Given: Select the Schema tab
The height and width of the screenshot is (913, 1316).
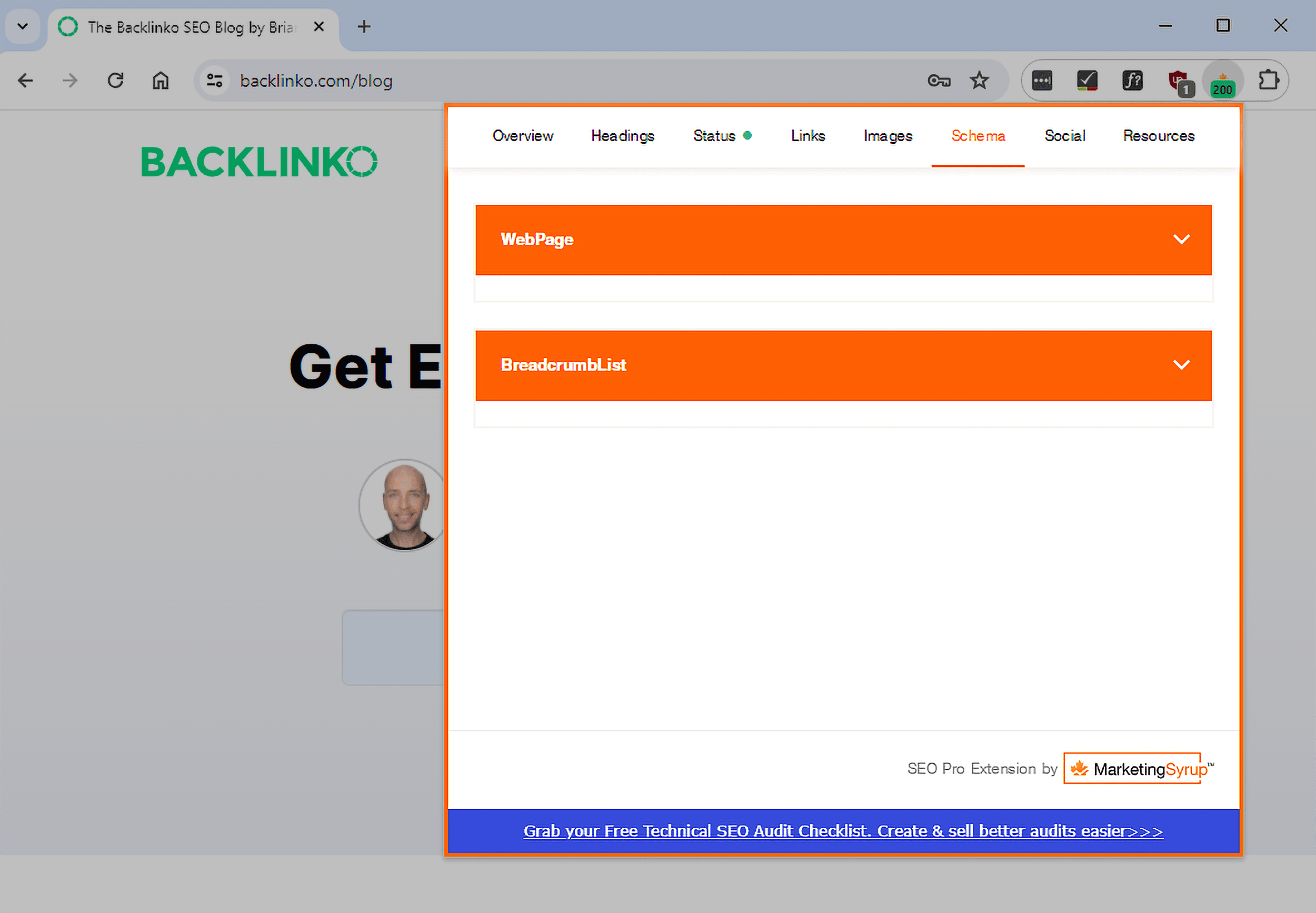Looking at the screenshot, I should pos(978,136).
